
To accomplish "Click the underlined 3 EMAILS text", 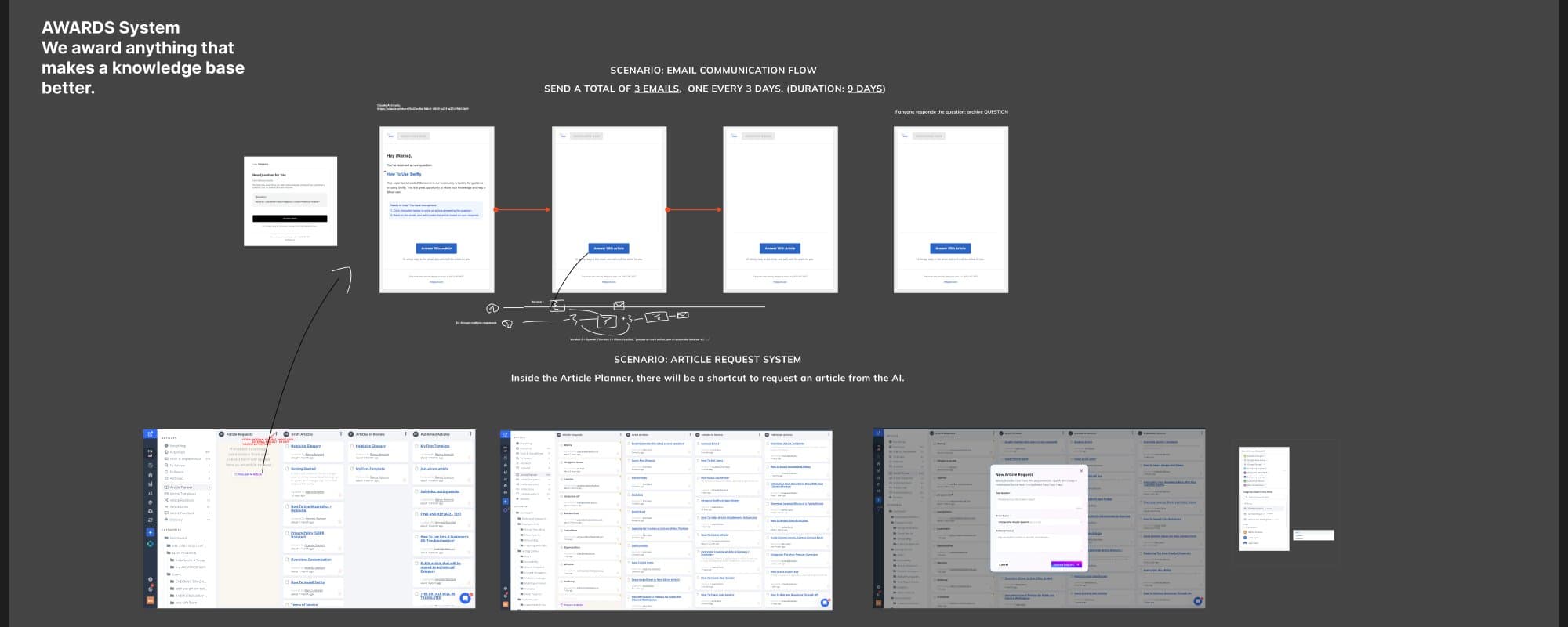I will point(658,89).
